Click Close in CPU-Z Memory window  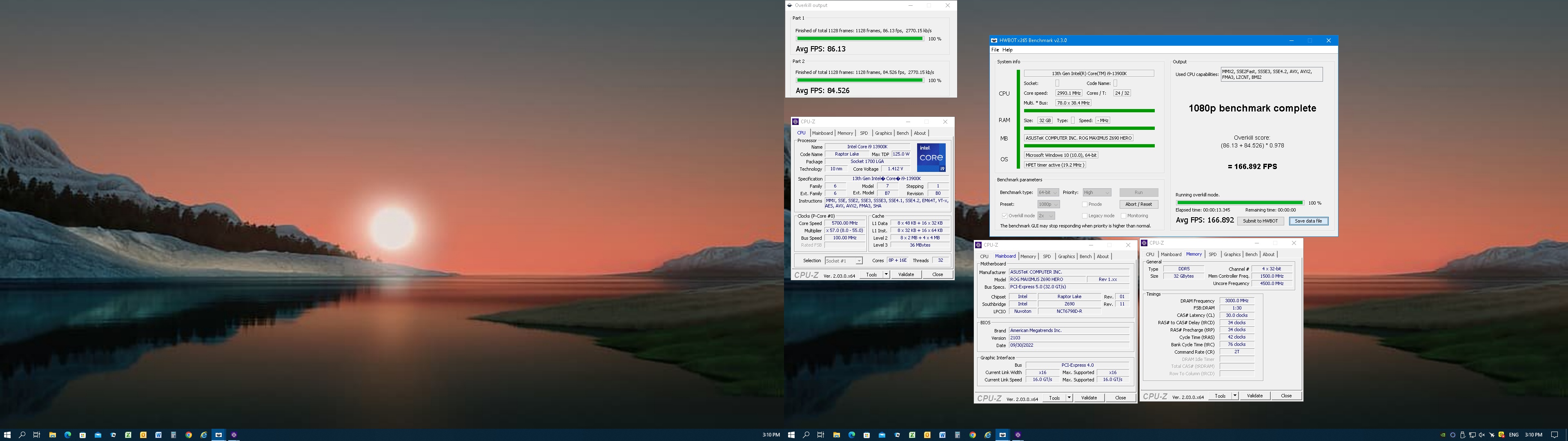click(1286, 396)
